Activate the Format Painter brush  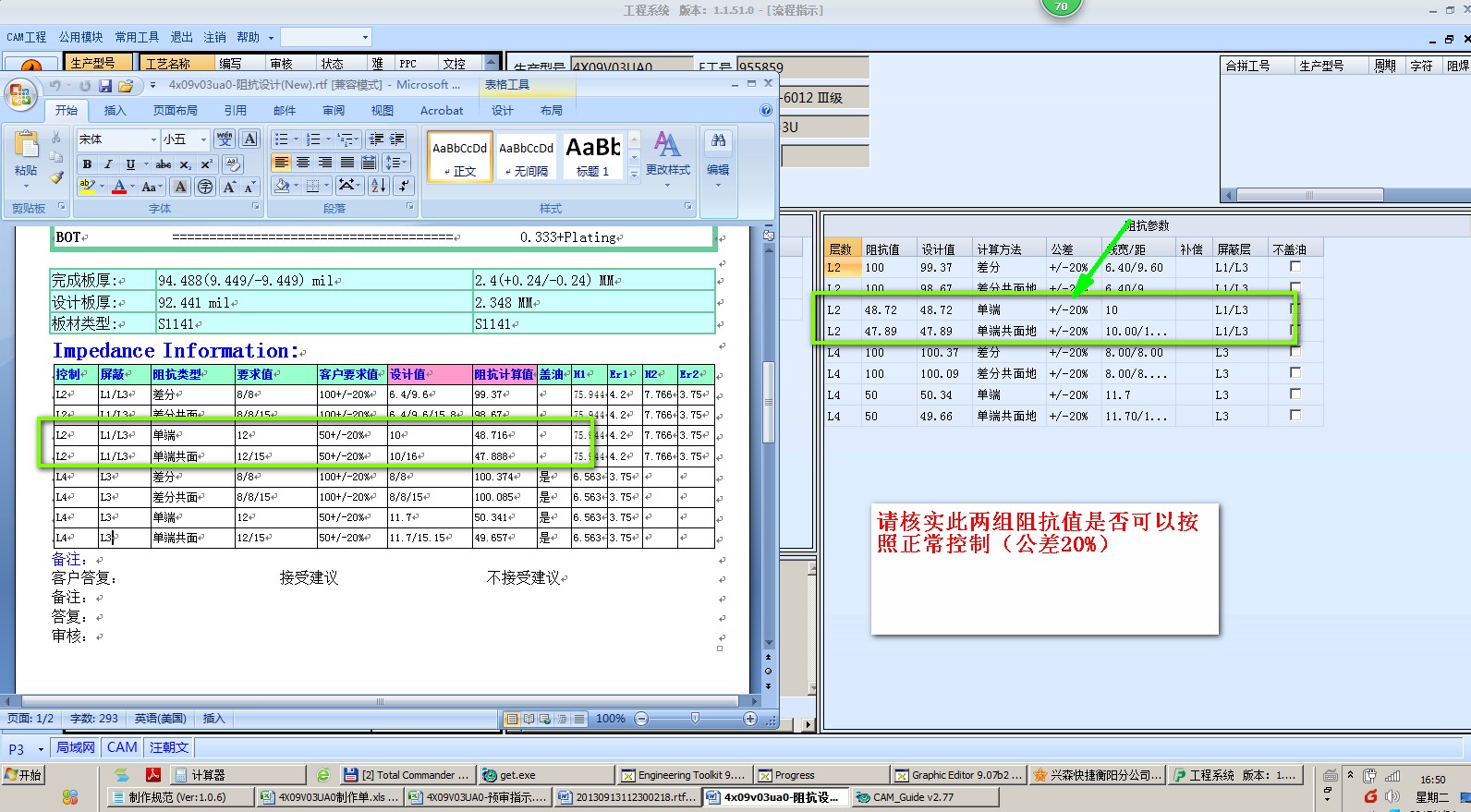pos(56,176)
